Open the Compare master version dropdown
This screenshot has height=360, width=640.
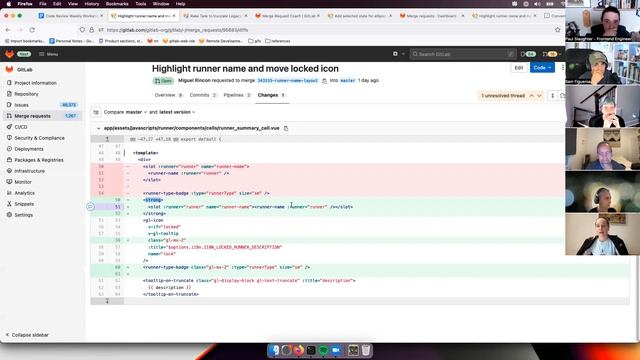[x=136, y=112]
